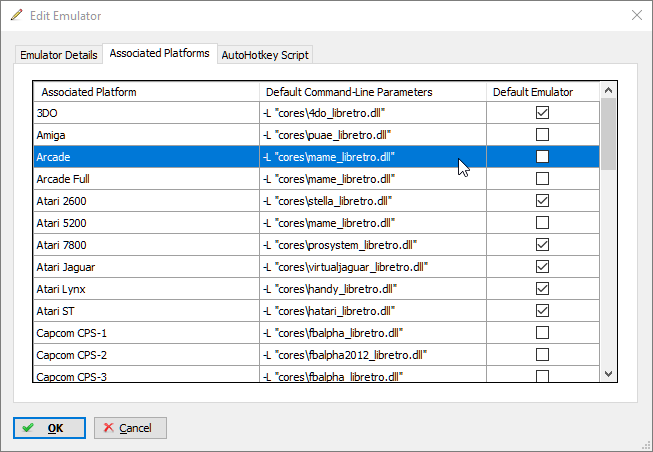653x452 pixels.
Task: Click Capcom CPS-1's fbalpha_libretro.dll parameter cell
Action: [x=373, y=333]
